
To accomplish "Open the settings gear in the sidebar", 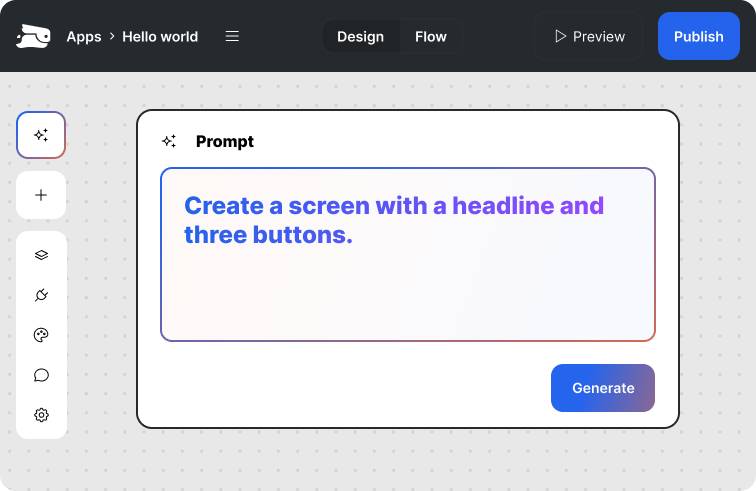I will [41, 415].
